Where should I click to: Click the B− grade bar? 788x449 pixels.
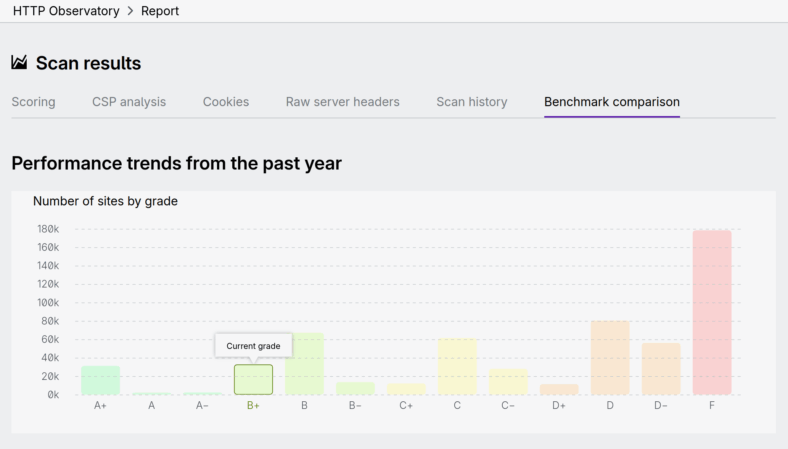tap(355, 389)
